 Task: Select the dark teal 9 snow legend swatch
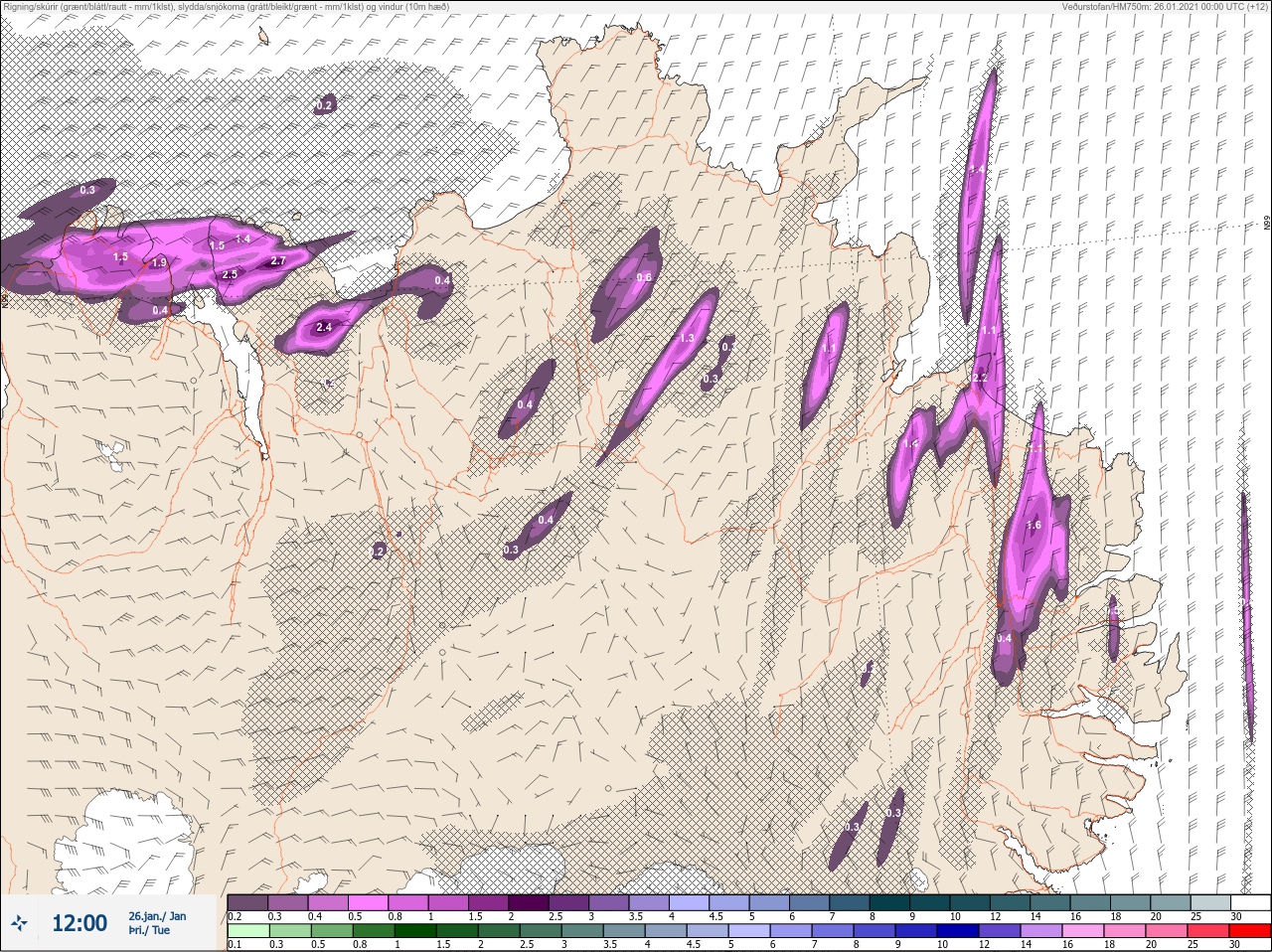pos(930,902)
